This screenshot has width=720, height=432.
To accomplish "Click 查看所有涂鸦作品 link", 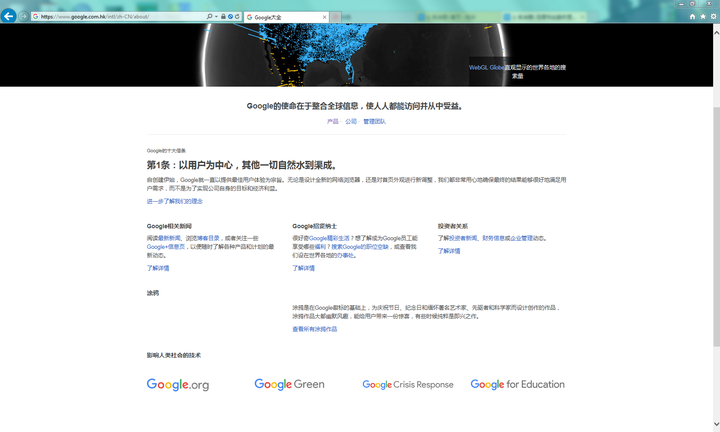I will [x=315, y=329].
